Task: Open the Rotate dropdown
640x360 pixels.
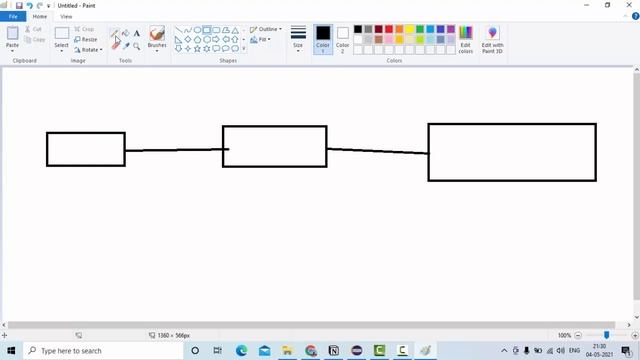Action: tap(88, 50)
